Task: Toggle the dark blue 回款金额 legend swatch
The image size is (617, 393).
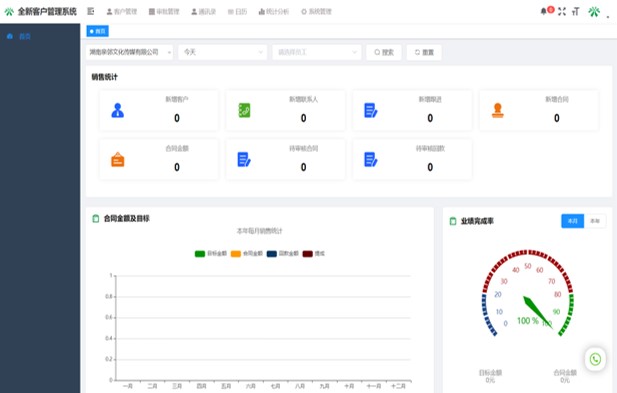Action: [x=272, y=254]
